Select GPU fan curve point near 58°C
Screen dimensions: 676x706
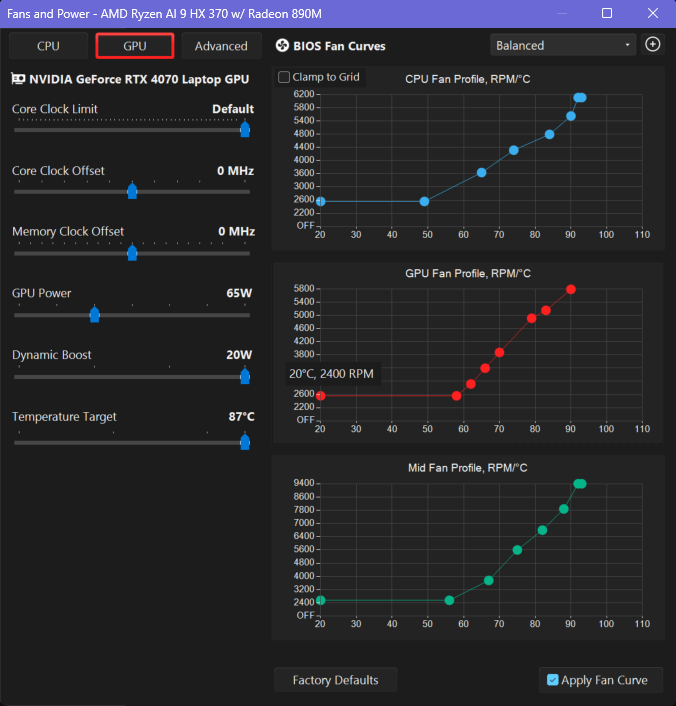click(x=456, y=396)
